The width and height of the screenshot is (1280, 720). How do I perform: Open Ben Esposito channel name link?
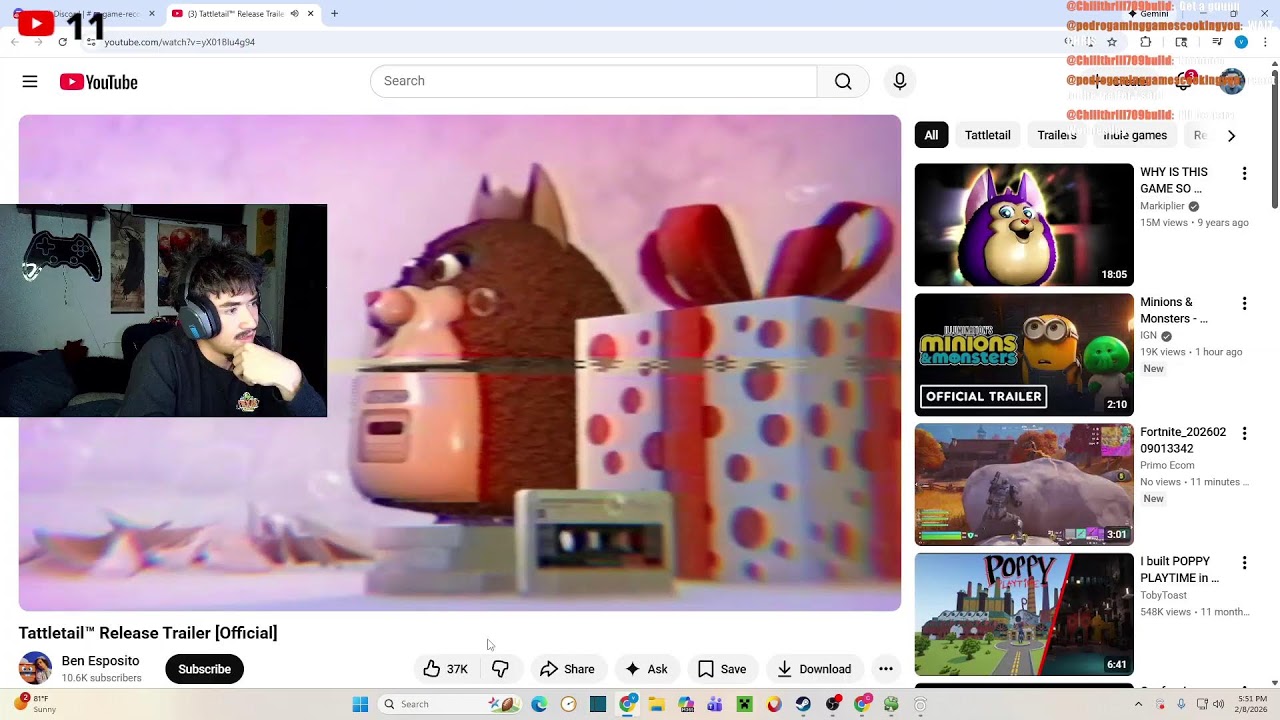(x=100, y=661)
